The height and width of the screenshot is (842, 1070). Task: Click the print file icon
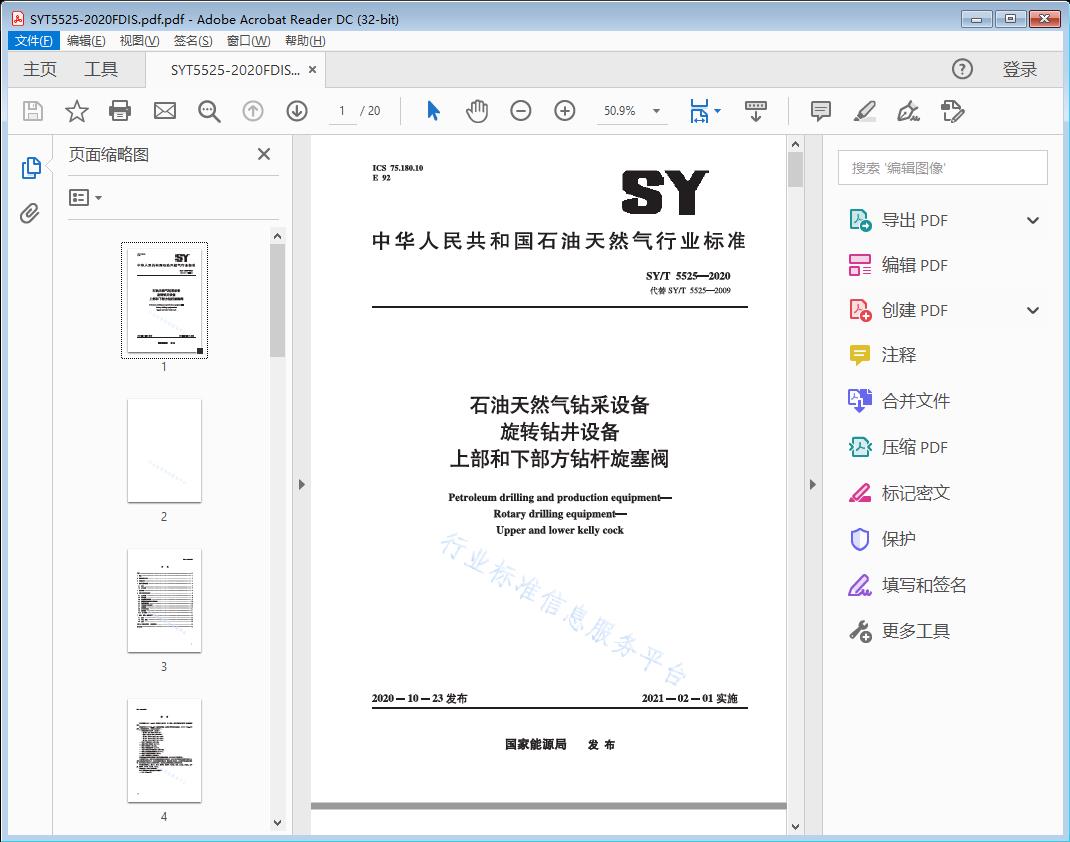(120, 111)
